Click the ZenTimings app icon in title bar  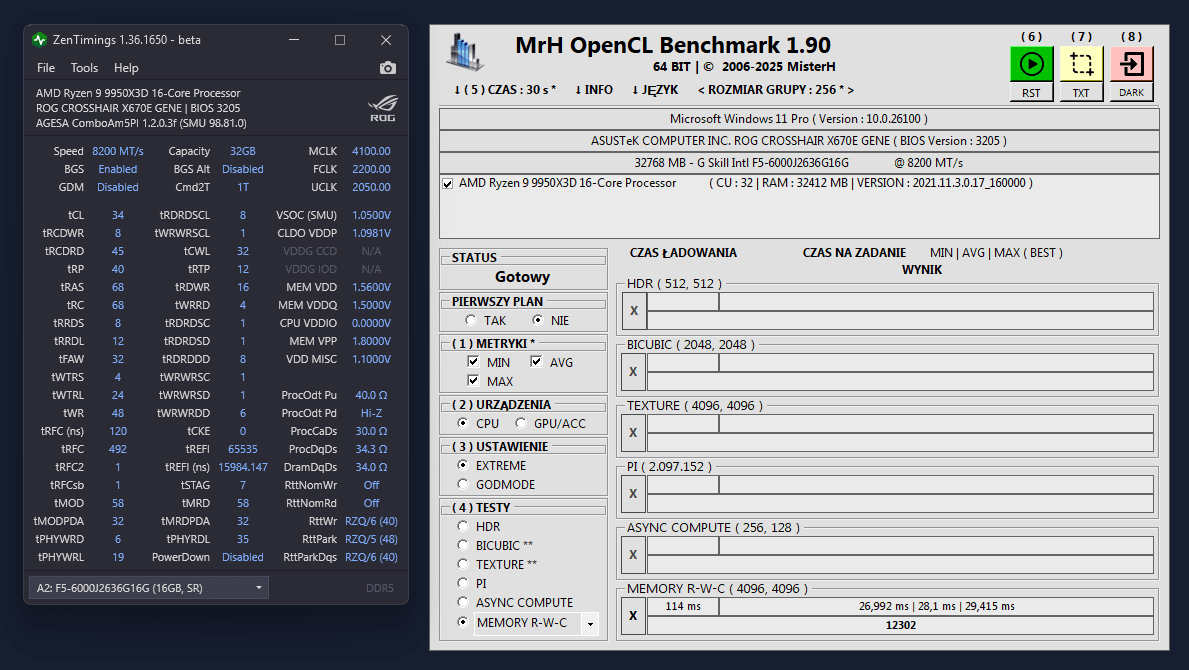(39, 39)
